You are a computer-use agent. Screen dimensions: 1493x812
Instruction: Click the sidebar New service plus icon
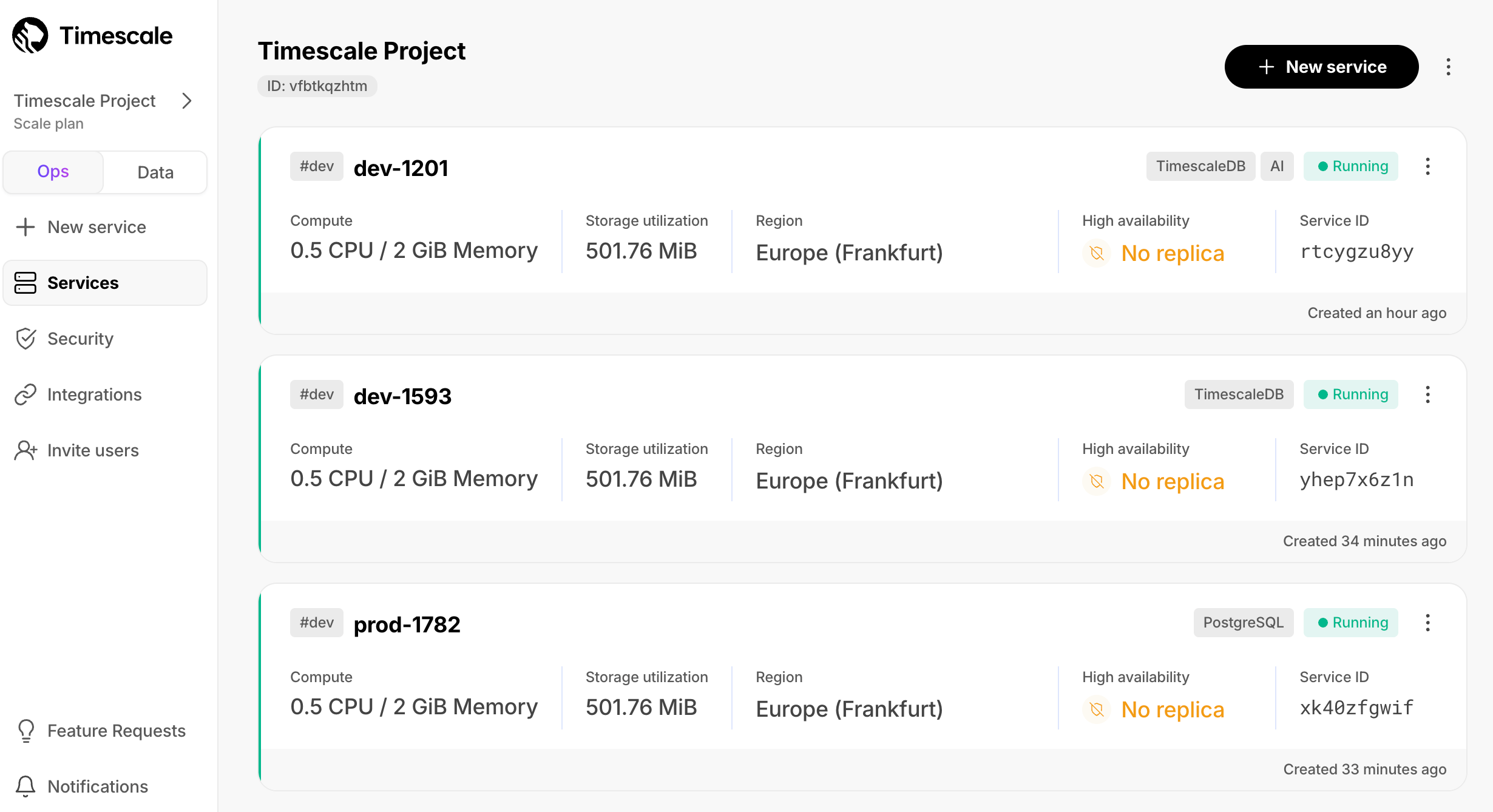(25, 227)
